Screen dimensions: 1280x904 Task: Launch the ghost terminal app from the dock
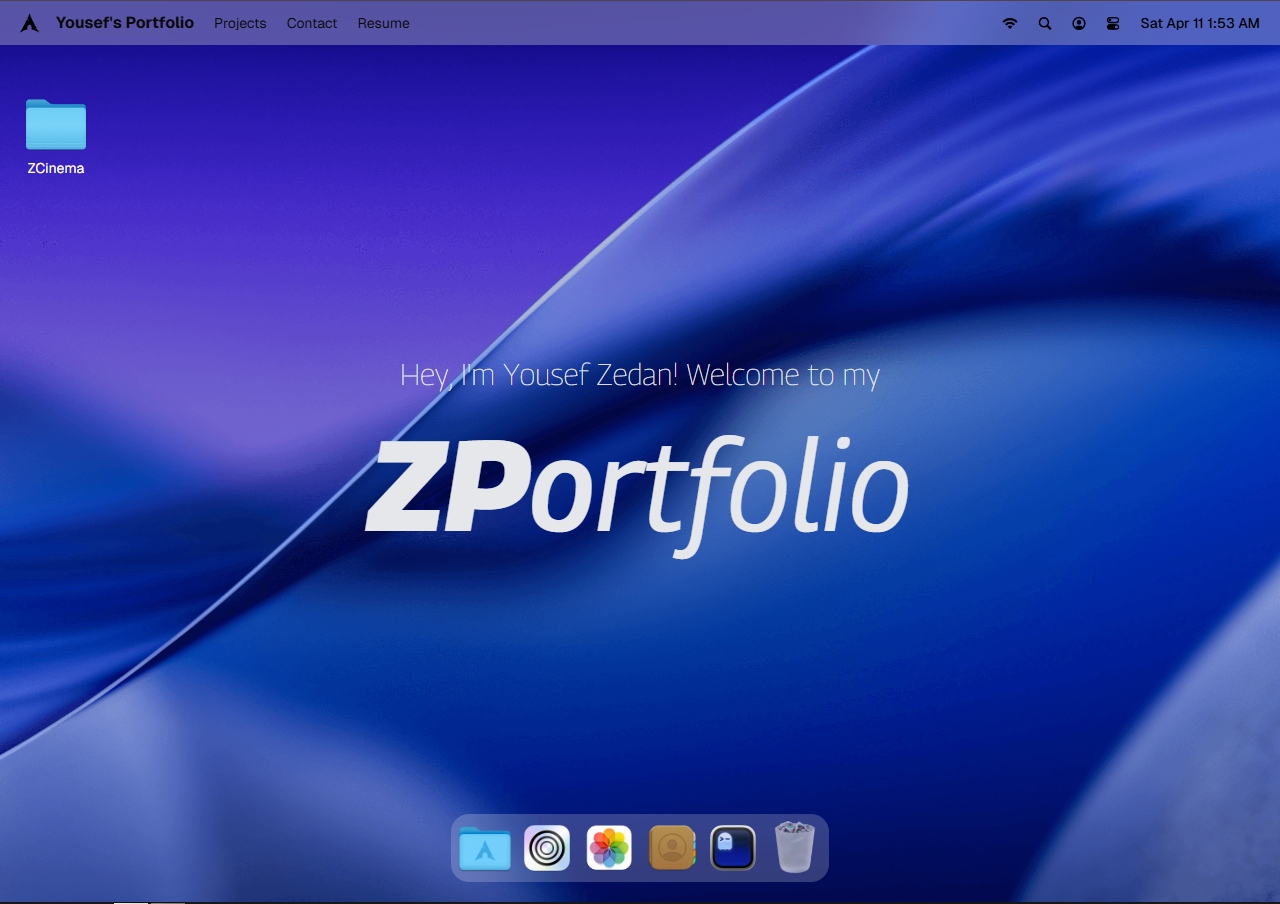click(733, 847)
